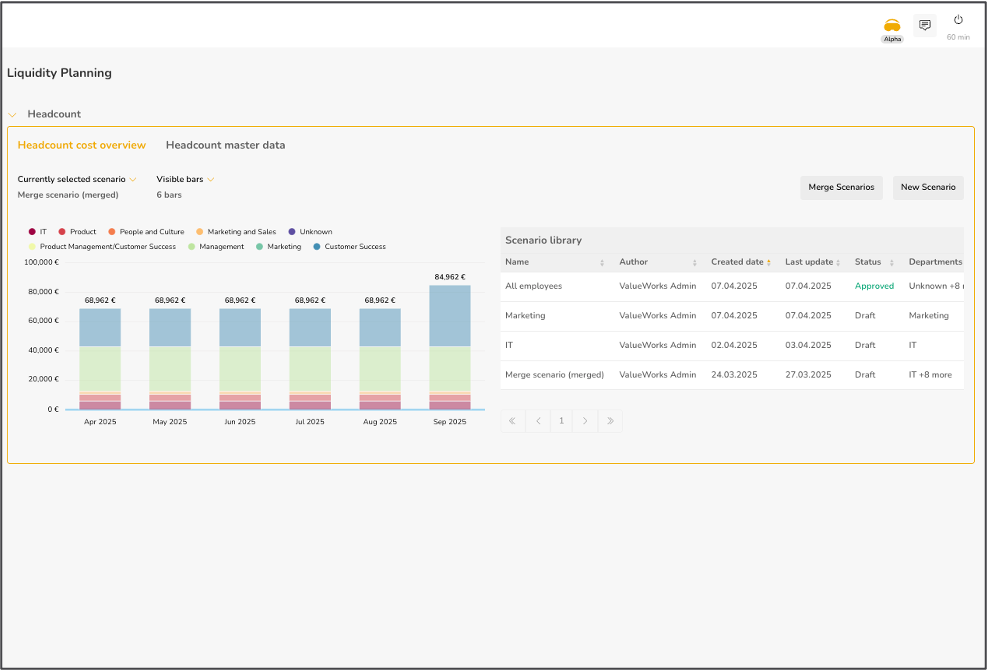Click the Merge Scenarios button

841,187
